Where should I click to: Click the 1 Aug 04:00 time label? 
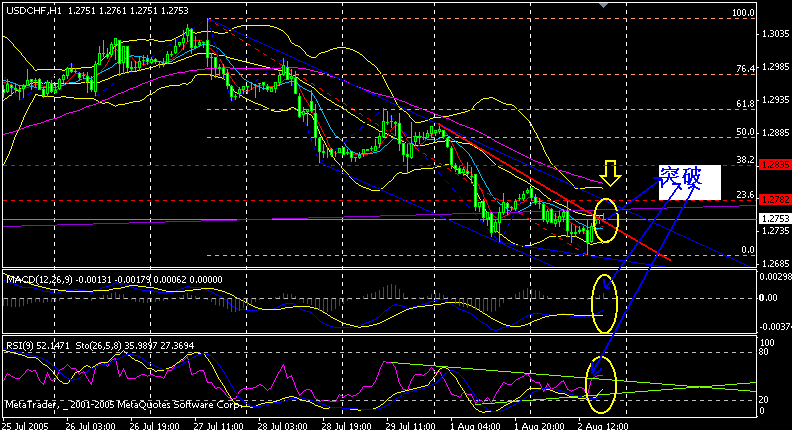[x=475, y=425]
